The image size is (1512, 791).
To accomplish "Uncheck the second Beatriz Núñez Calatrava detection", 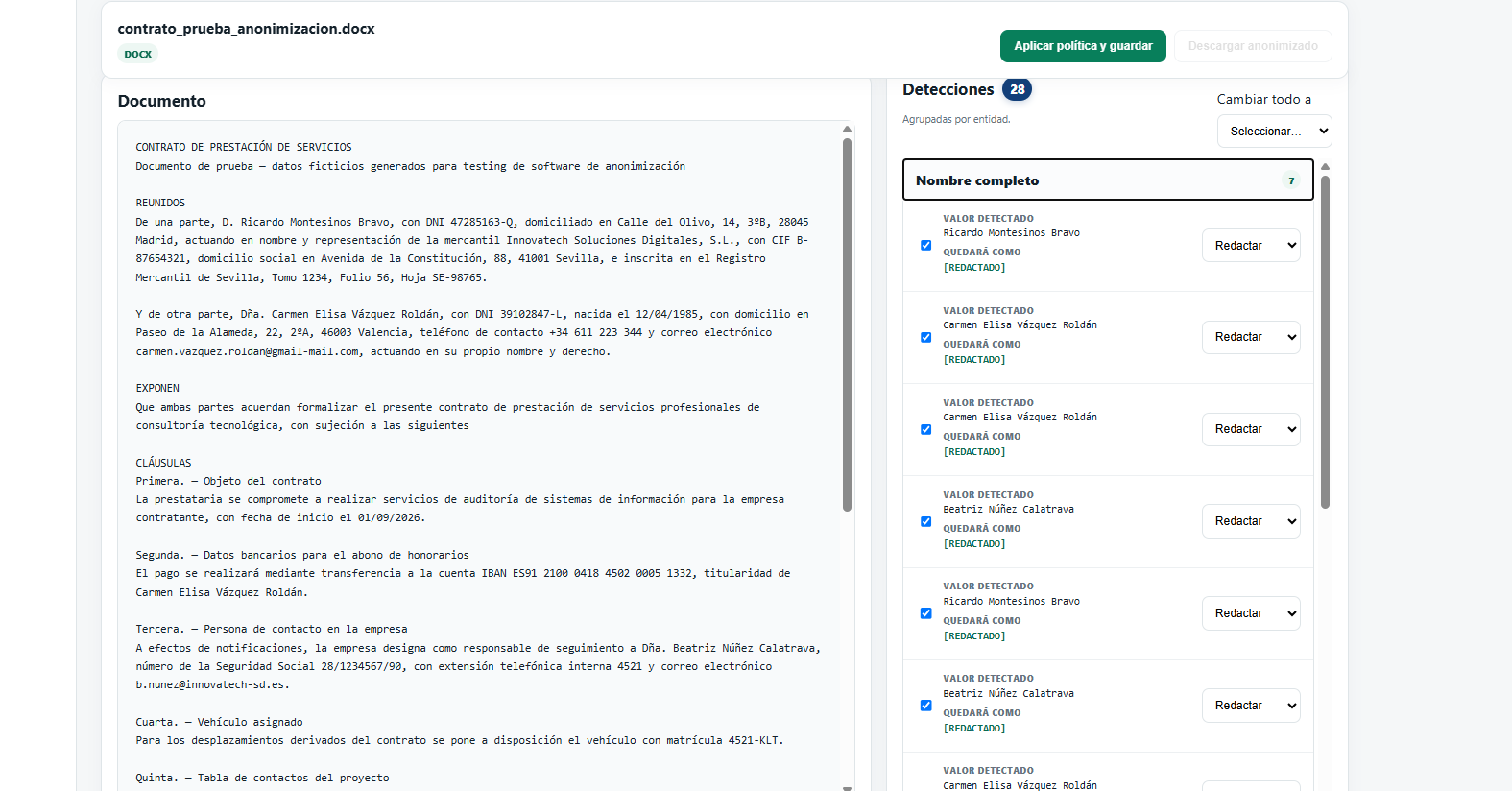I will click(926, 706).
